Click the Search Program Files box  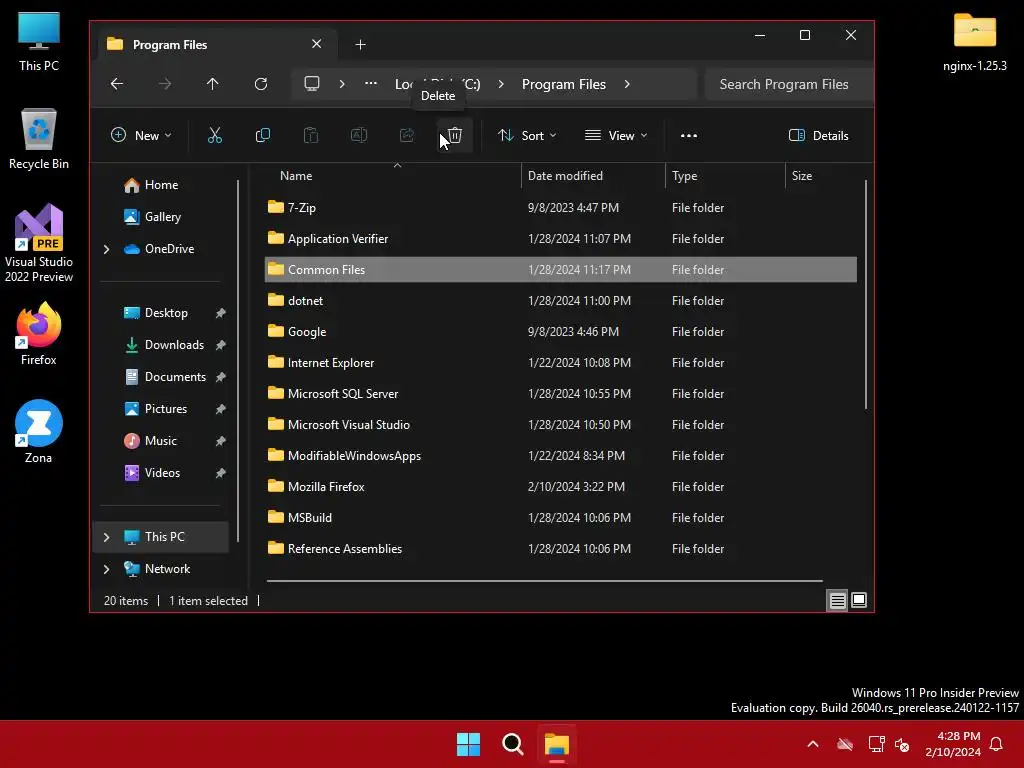(789, 84)
